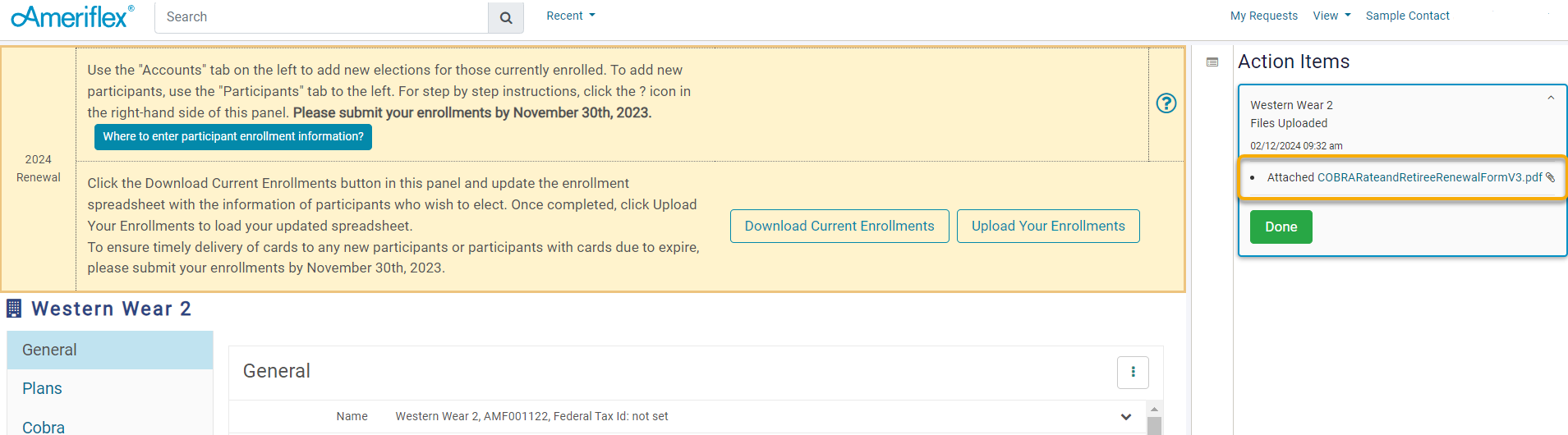Open the Recent dropdown
Viewport: 1568px width, 435px height.
(571, 16)
